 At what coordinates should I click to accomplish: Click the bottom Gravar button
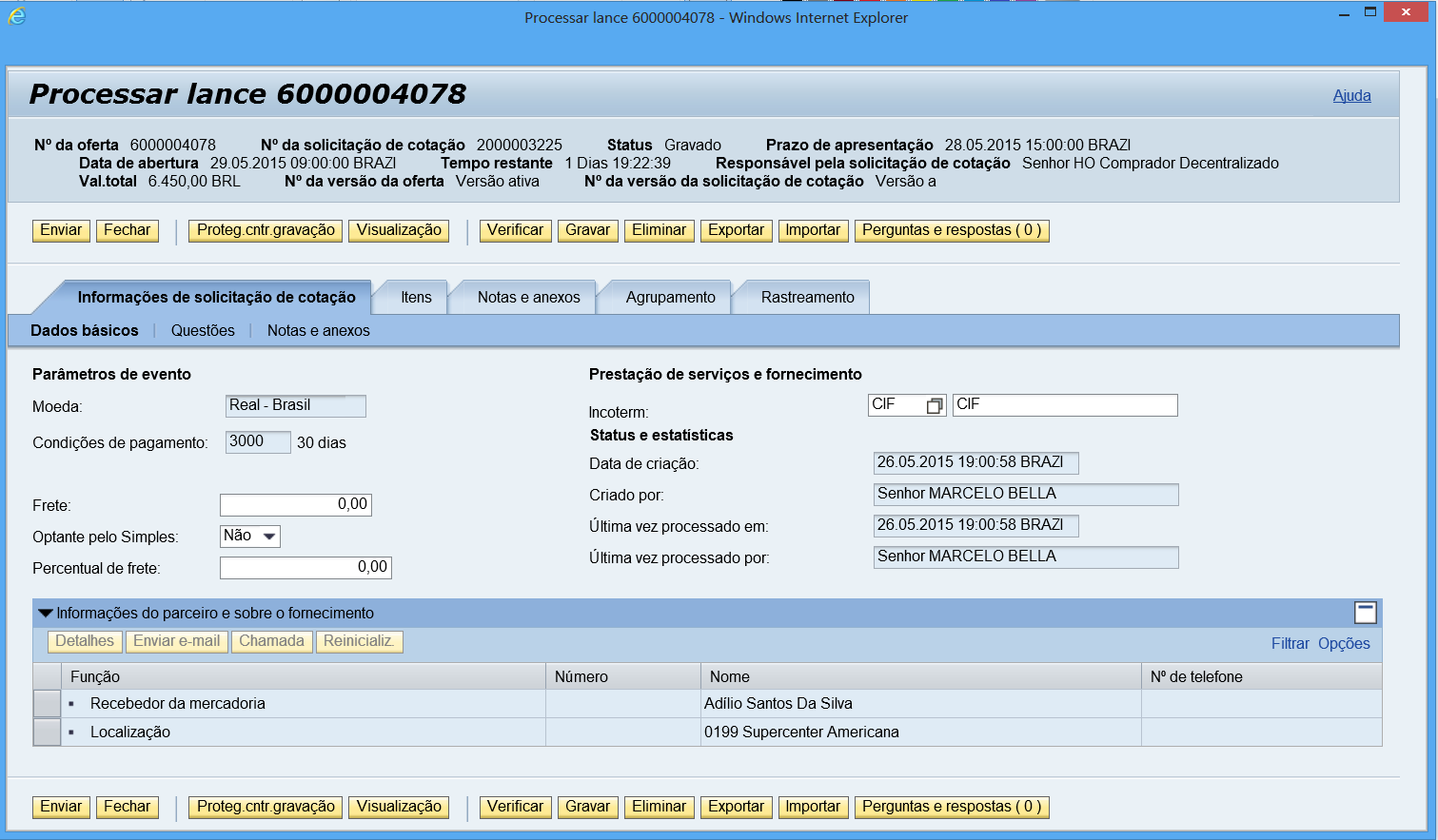(x=587, y=807)
